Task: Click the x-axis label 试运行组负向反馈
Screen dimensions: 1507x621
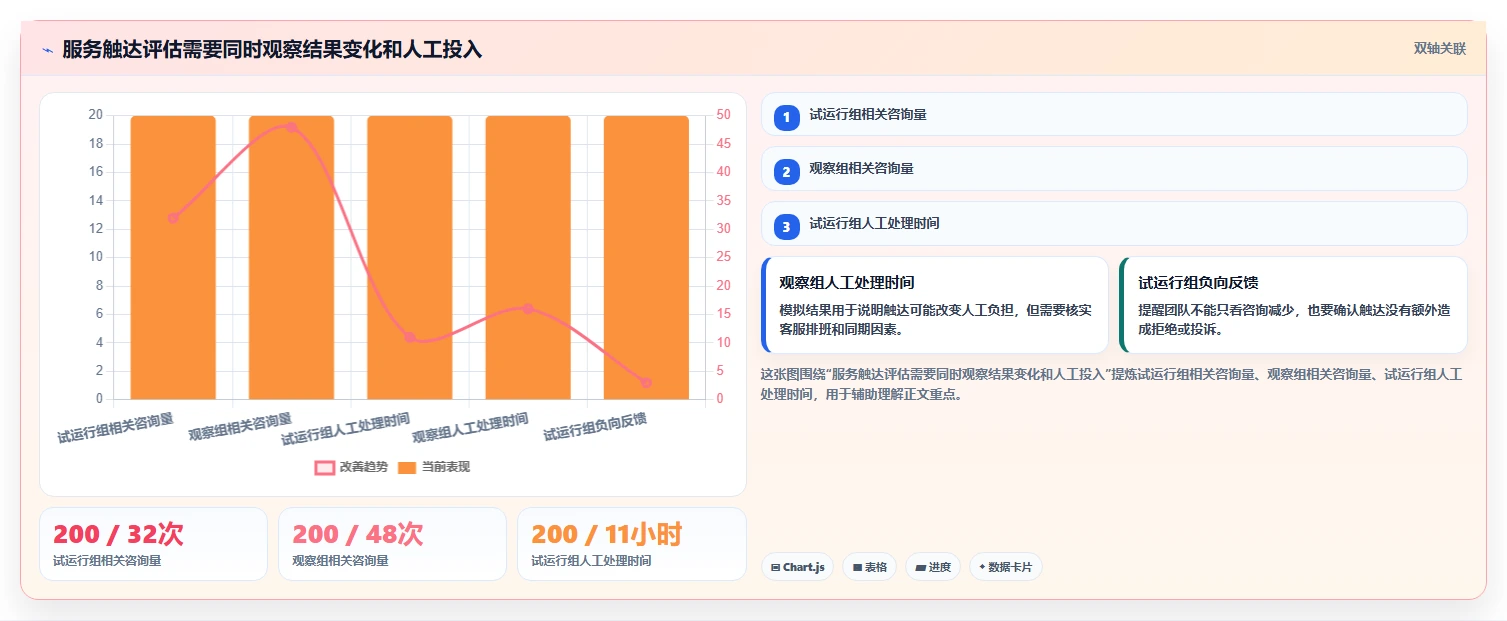Action: coord(595,427)
